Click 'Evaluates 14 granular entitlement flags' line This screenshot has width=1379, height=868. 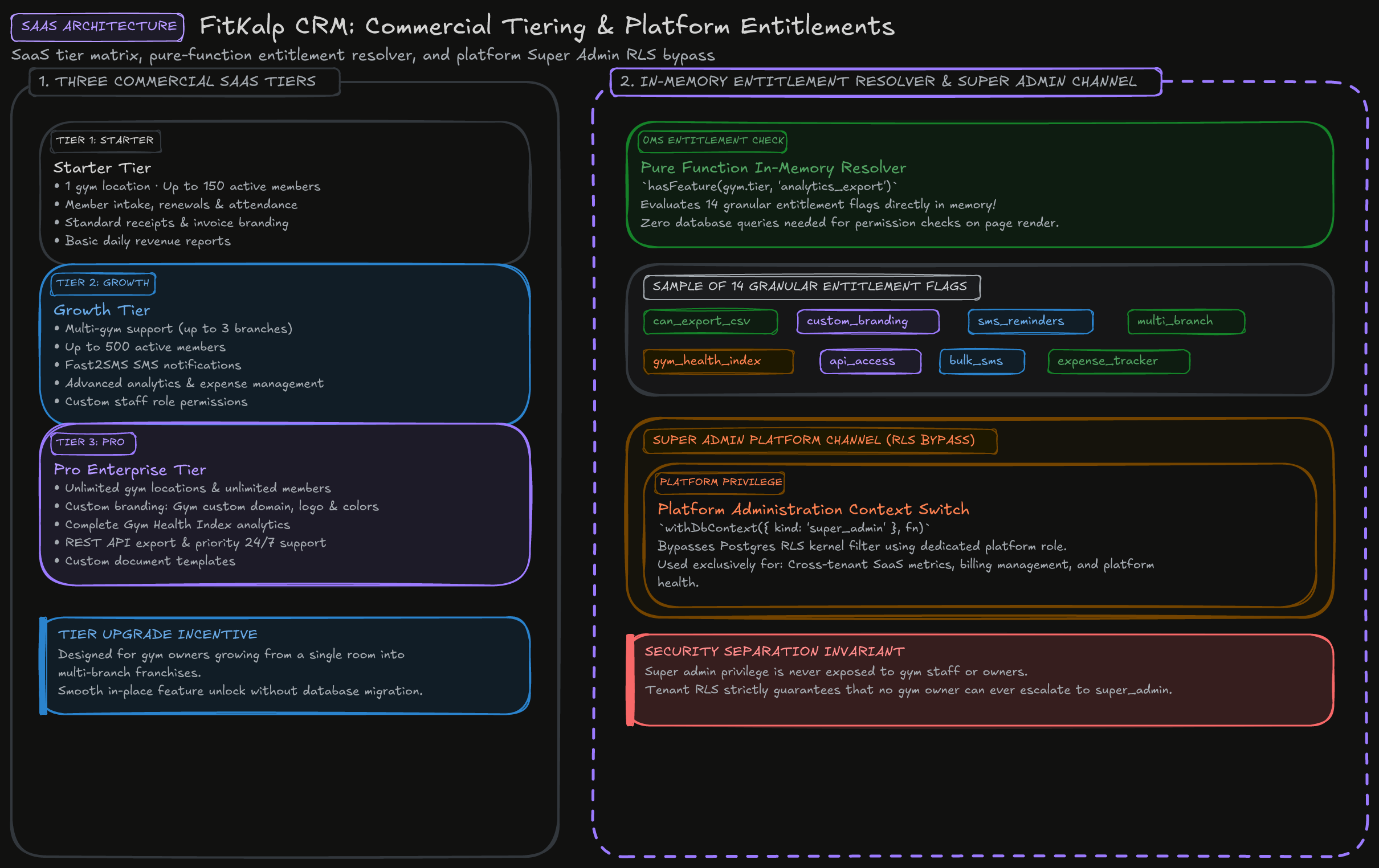tap(818, 205)
